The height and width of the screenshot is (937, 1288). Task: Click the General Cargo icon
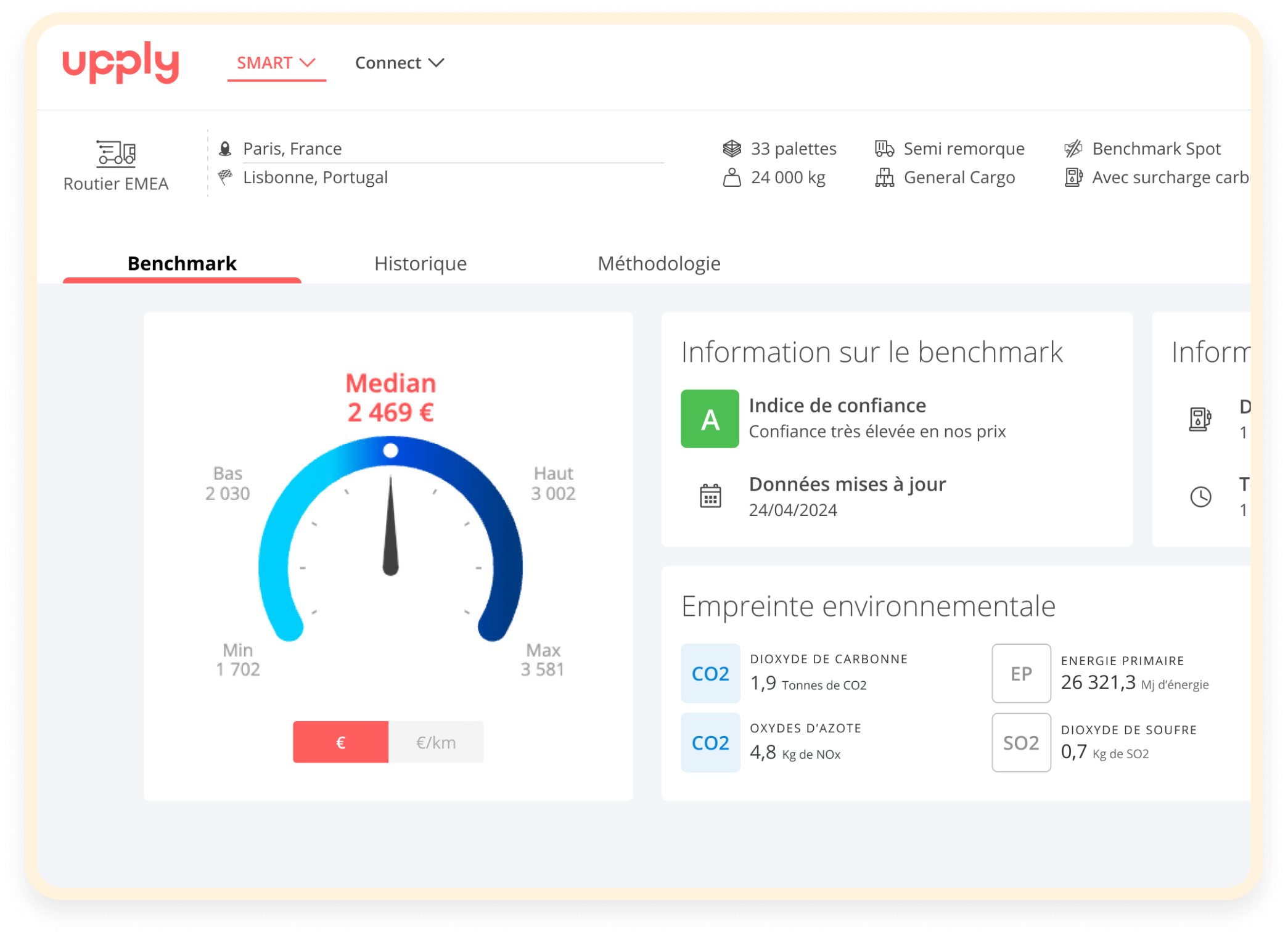coord(884,178)
